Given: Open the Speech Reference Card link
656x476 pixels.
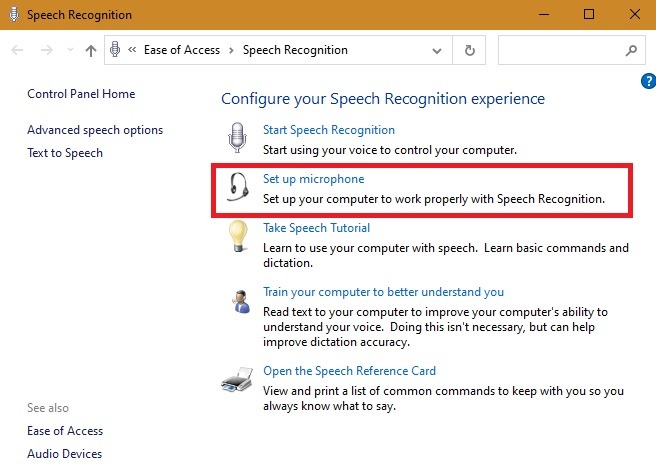Looking at the screenshot, I should point(349,371).
